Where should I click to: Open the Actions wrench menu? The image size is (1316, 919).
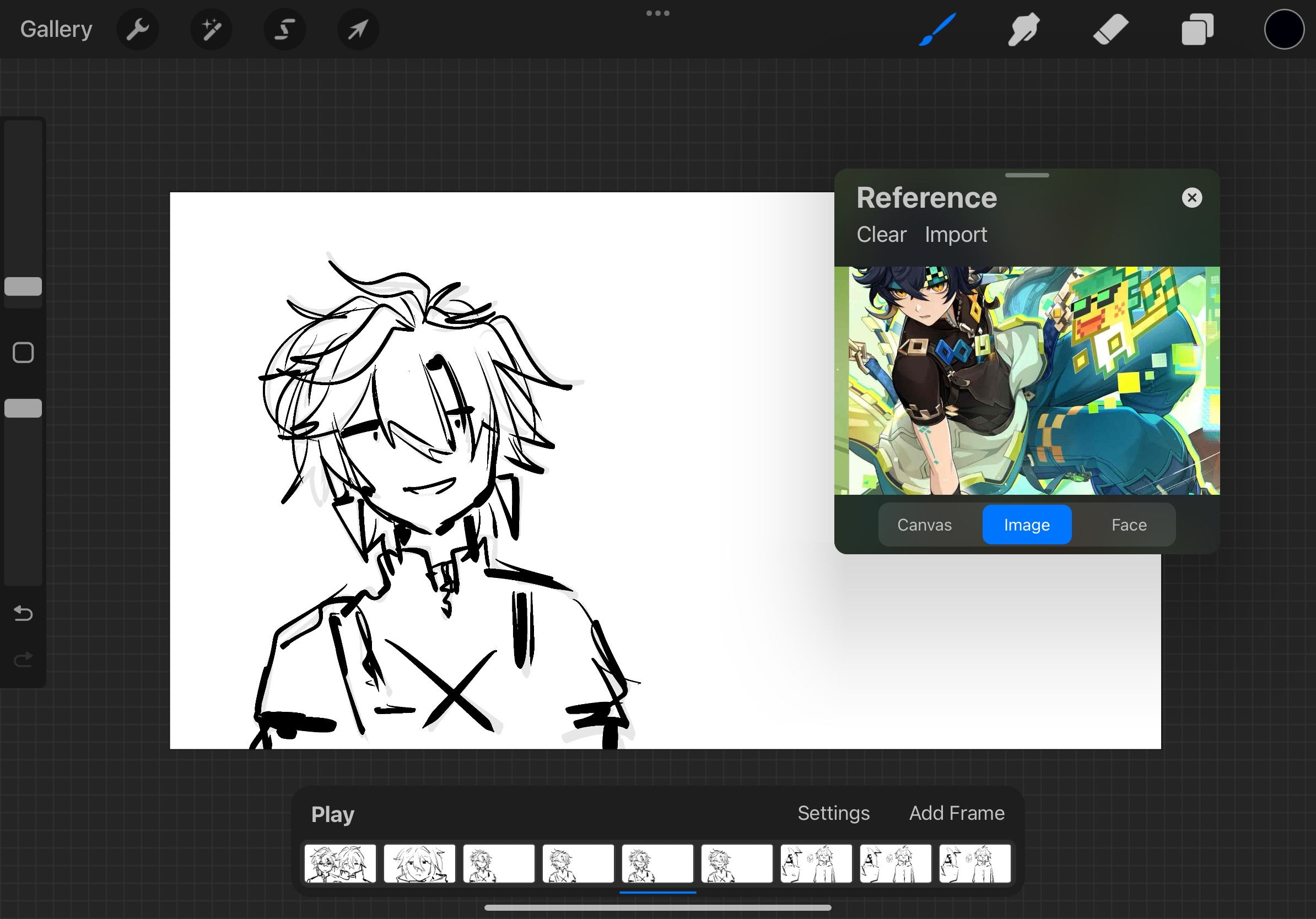tap(138, 29)
